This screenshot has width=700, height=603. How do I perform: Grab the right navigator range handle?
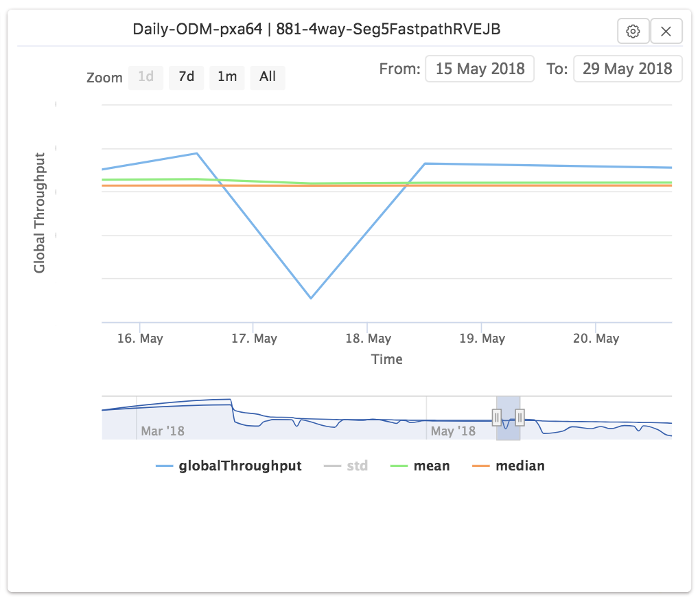click(520, 417)
